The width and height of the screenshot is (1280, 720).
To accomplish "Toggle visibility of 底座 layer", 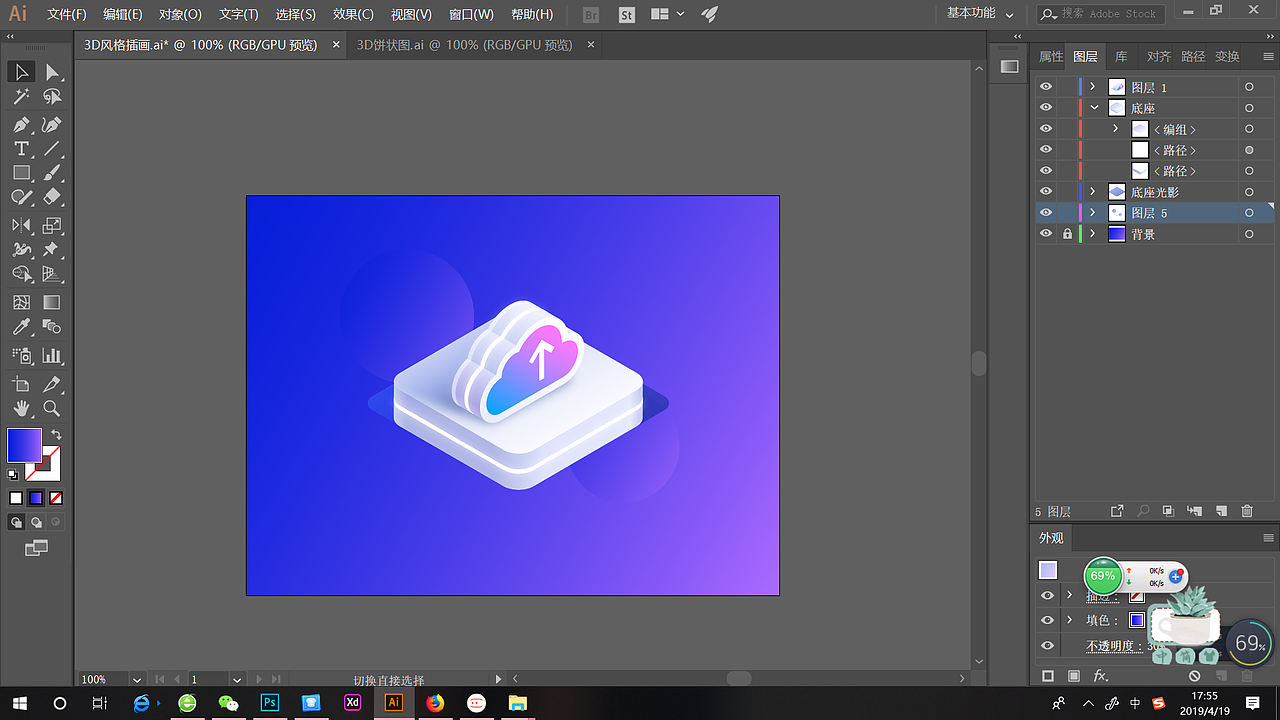I will [1046, 108].
